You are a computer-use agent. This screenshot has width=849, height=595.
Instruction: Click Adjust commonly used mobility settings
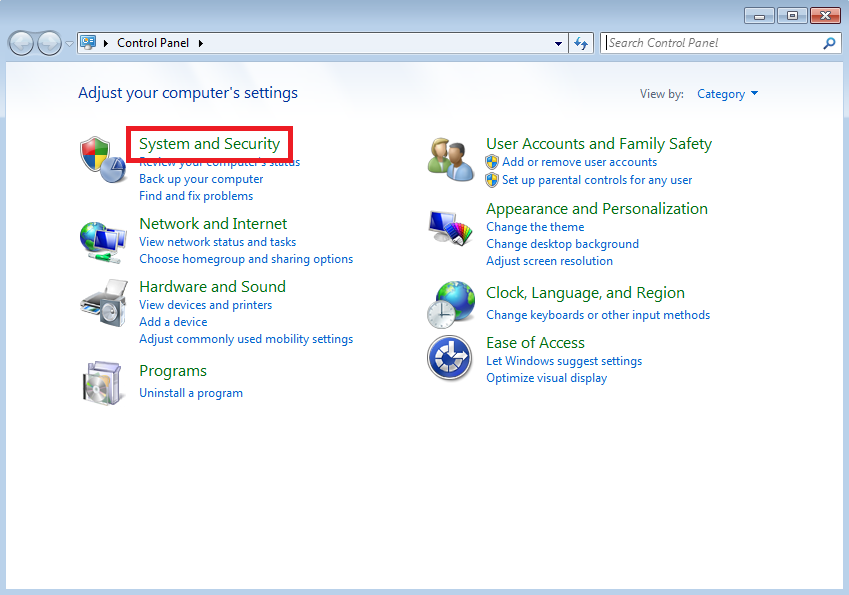(246, 339)
